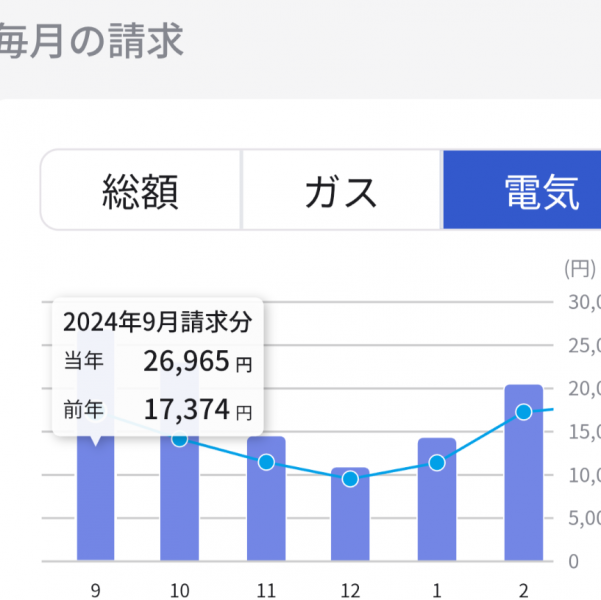Tap the (円) axis unit label

pyautogui.click(x=579, y=267)
